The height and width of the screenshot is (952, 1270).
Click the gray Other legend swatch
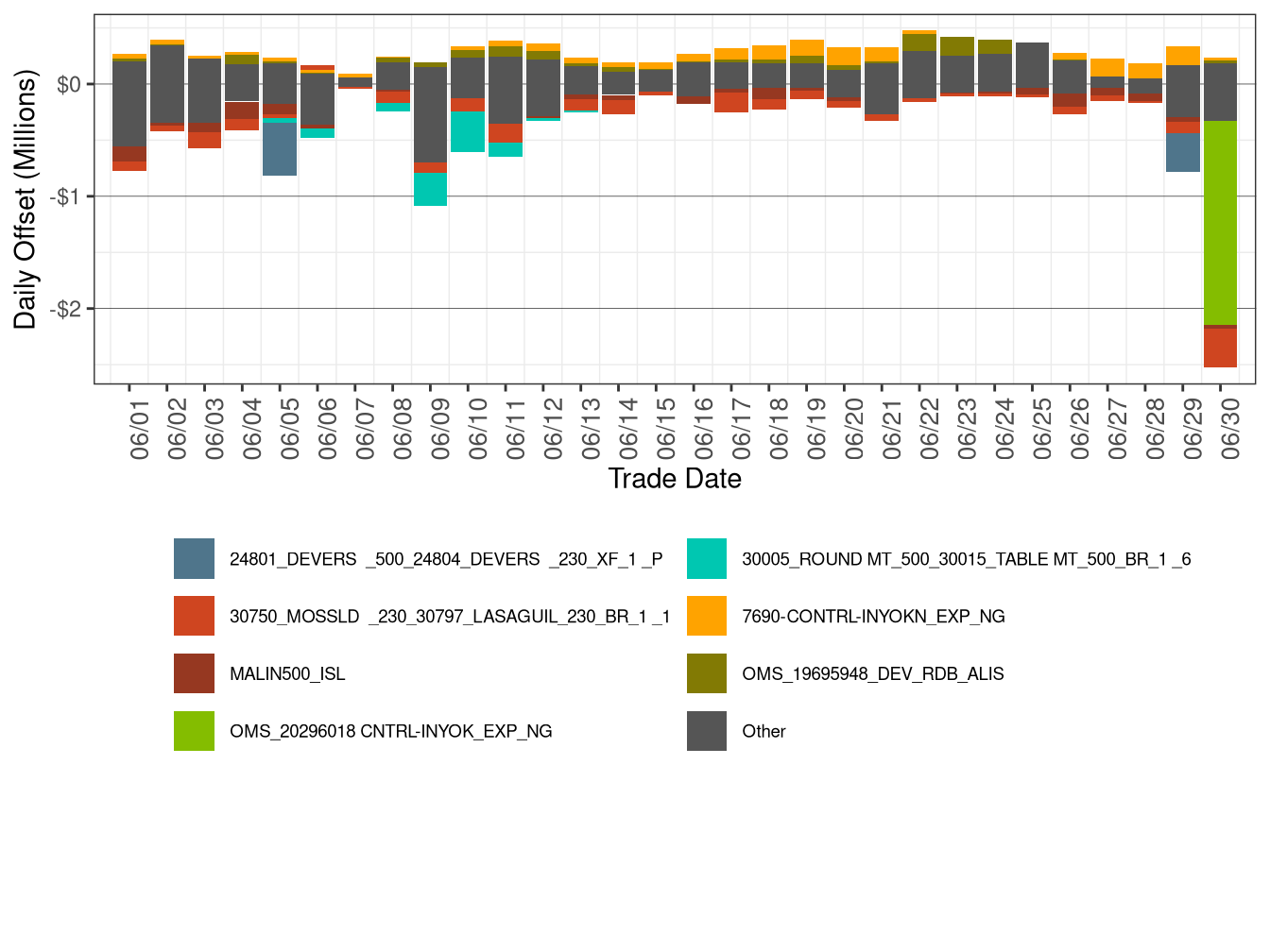tap(707, 731)
